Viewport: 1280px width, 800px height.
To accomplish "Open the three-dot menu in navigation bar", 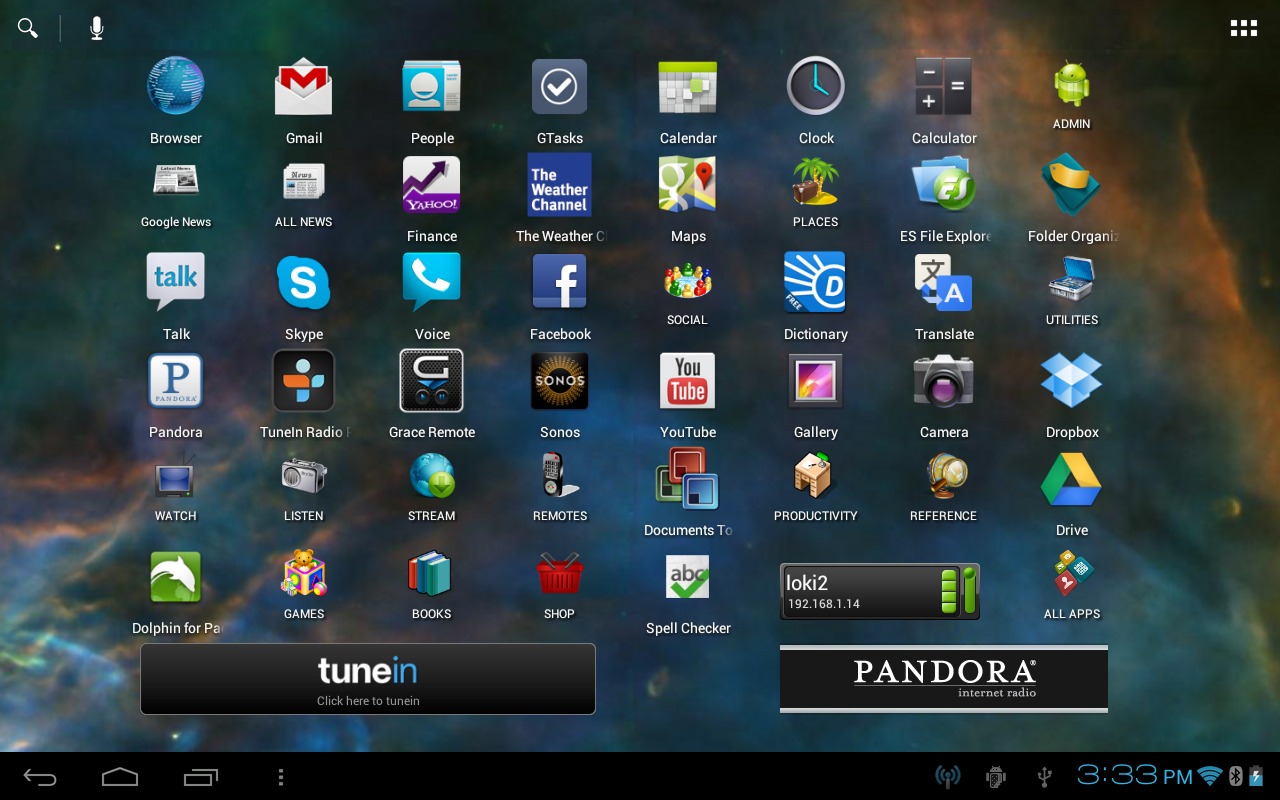I will coord(280,777).
